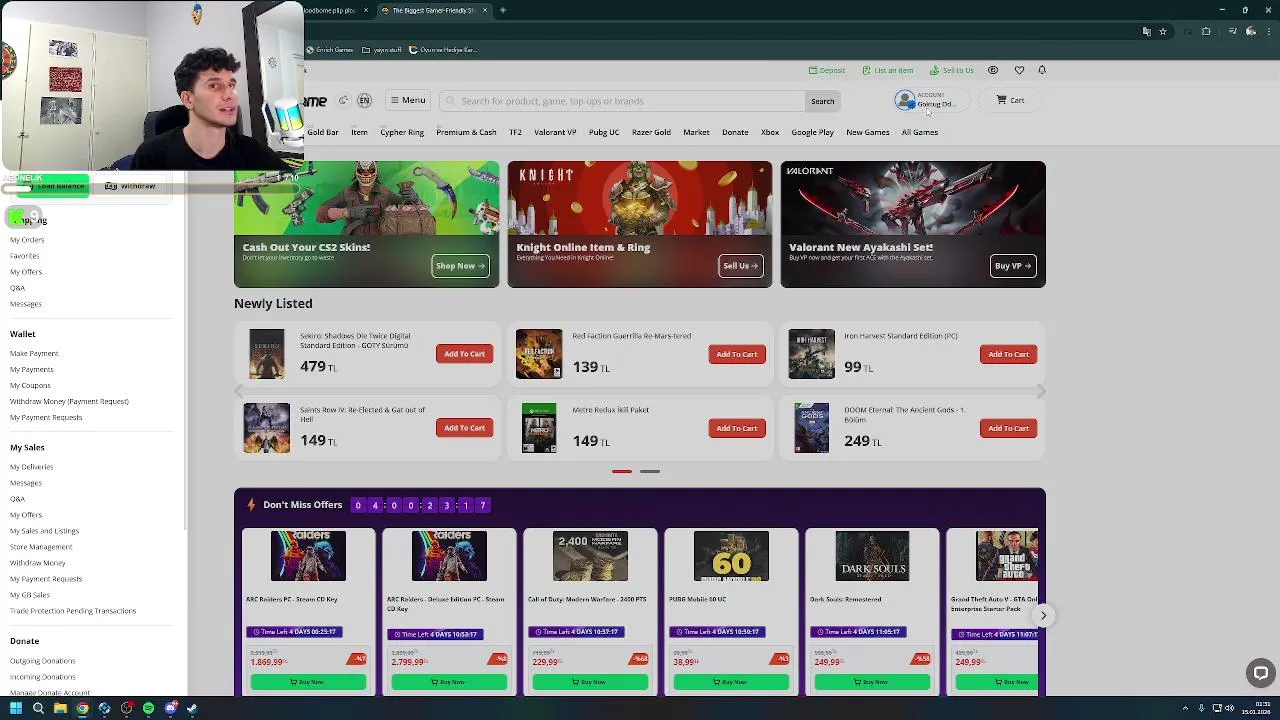Buy ARC Raiders PC Steam CD Key

click(308, 682)
